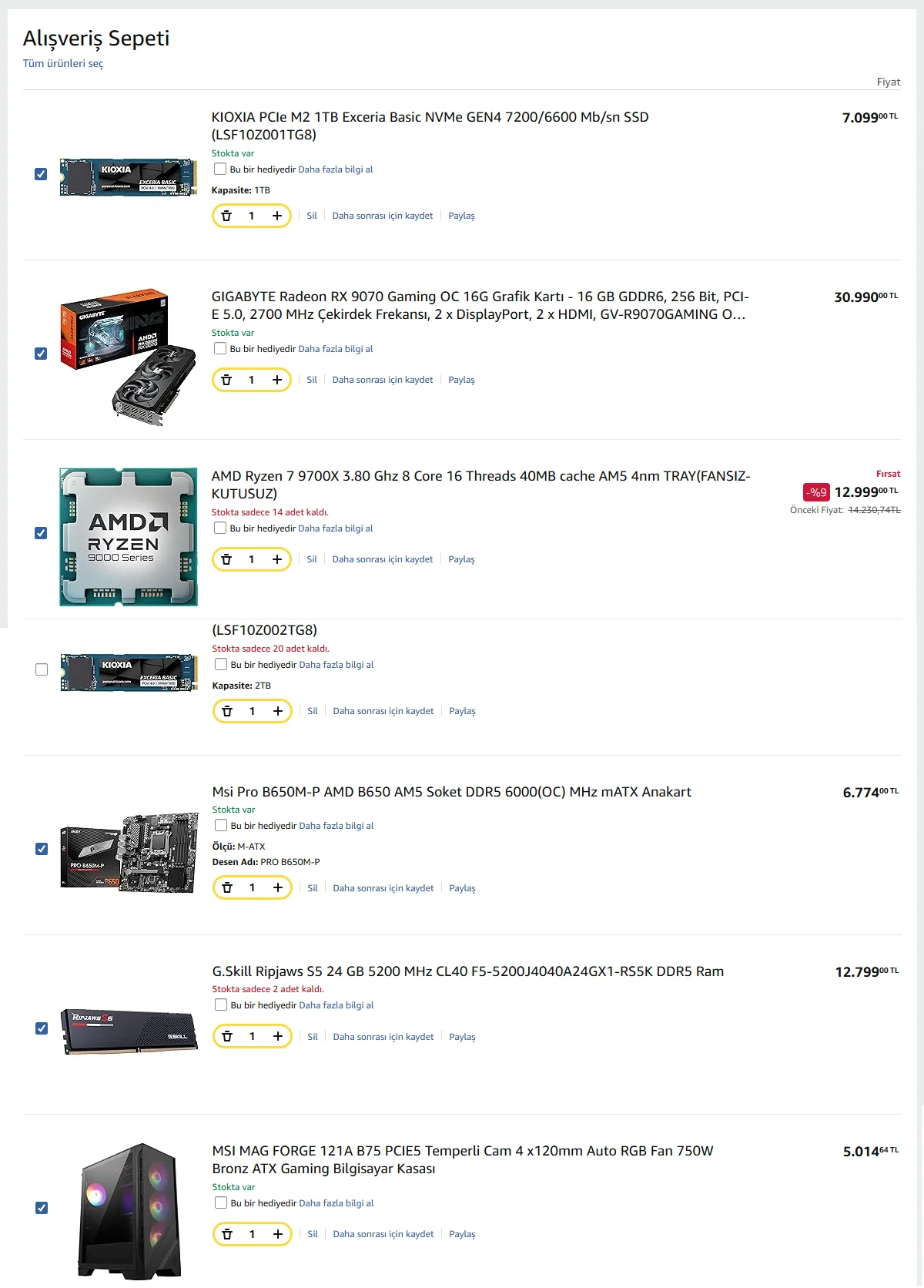Image resolution: width=924 pixels, height=1288 pixels.
Task: Open 'Daha fazla bilgi al' for KIOXIA 1TB SSD
Action: [336, 169]
